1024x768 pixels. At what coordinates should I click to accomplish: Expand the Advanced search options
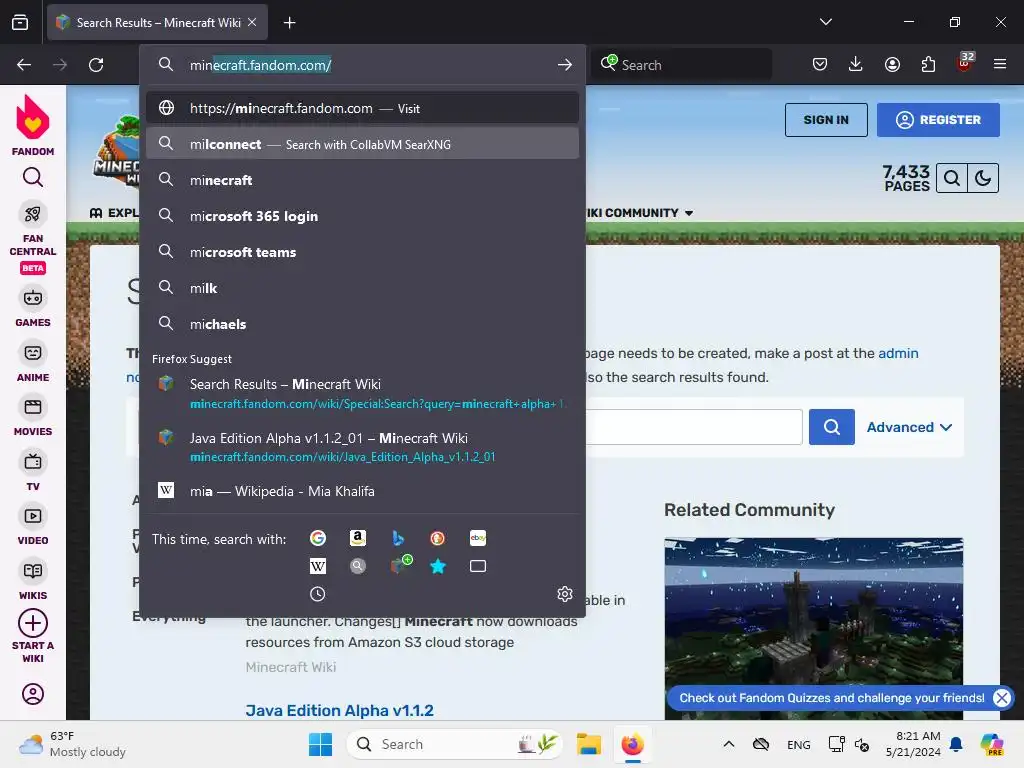click(909, 427)
